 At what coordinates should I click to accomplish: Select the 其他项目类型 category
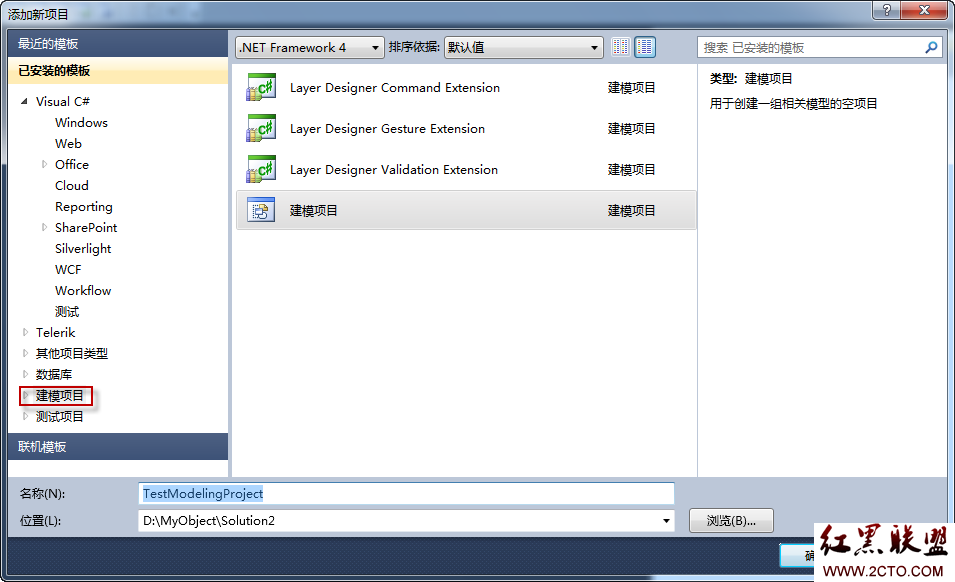[x=72, y=353]
